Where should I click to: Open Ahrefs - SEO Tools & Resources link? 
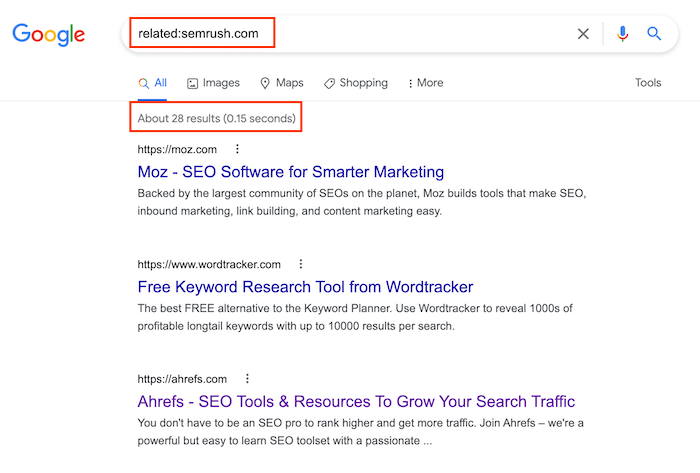(356, 402)
